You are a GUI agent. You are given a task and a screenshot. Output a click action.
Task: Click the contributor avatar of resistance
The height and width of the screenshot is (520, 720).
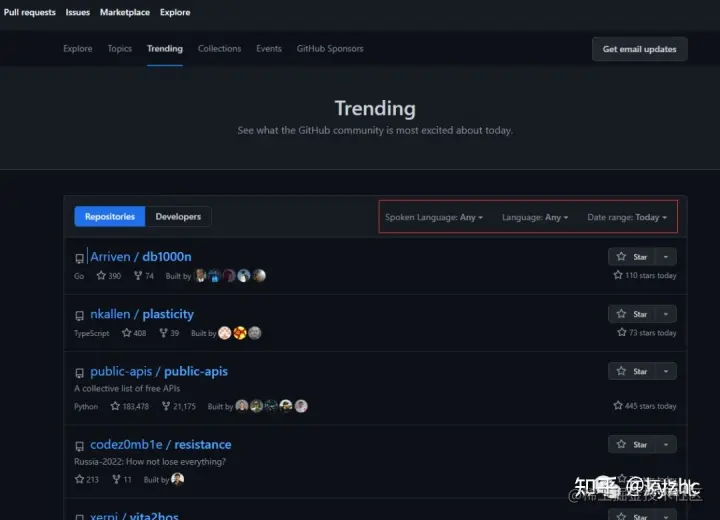click(178, 479)
